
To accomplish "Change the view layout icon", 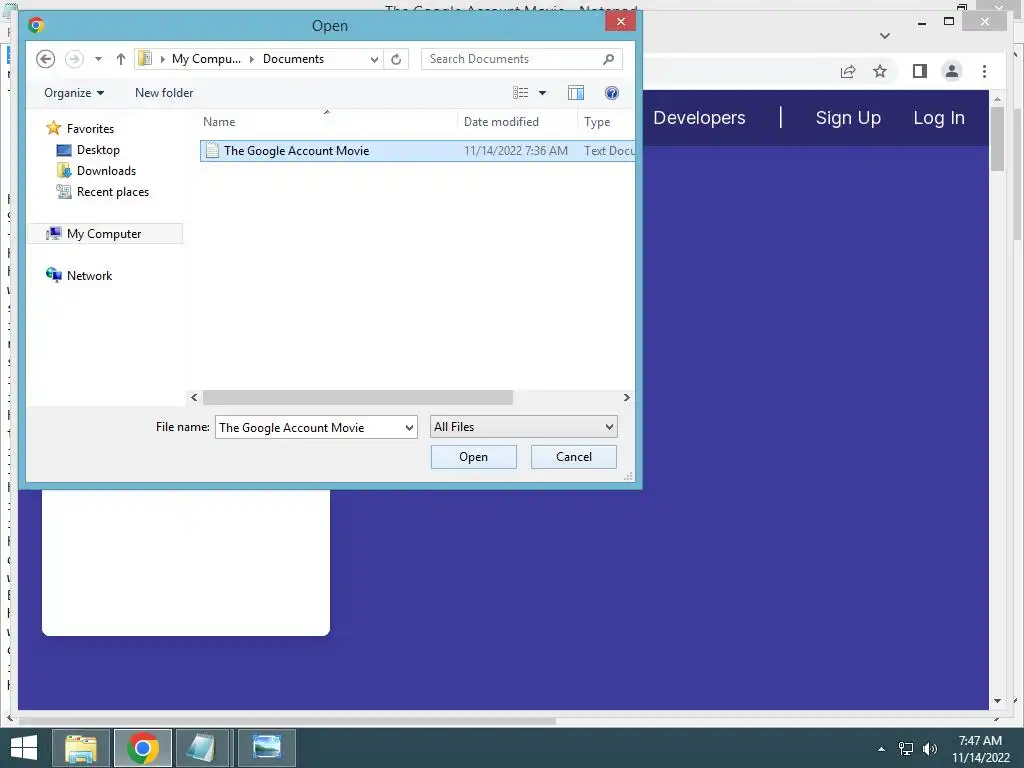I will point(520,93).
